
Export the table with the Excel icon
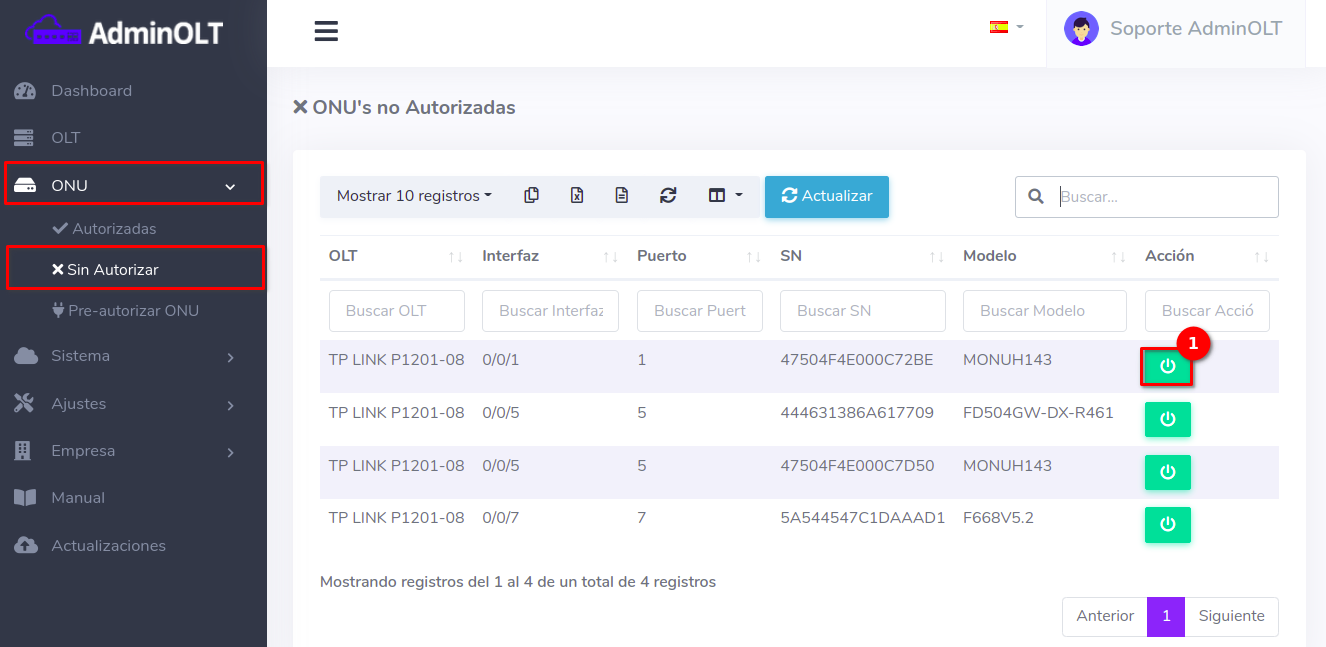tap(577, 196)
